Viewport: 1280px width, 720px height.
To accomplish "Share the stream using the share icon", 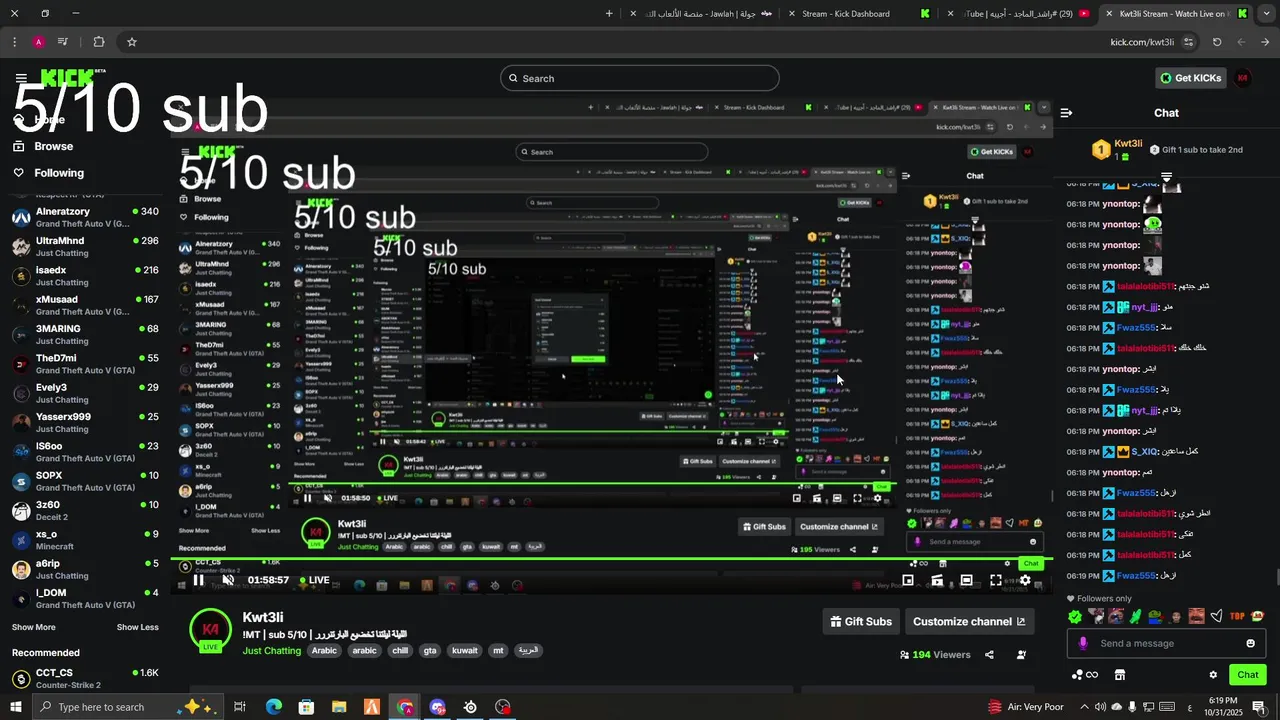I will click(x=989, y=655).
